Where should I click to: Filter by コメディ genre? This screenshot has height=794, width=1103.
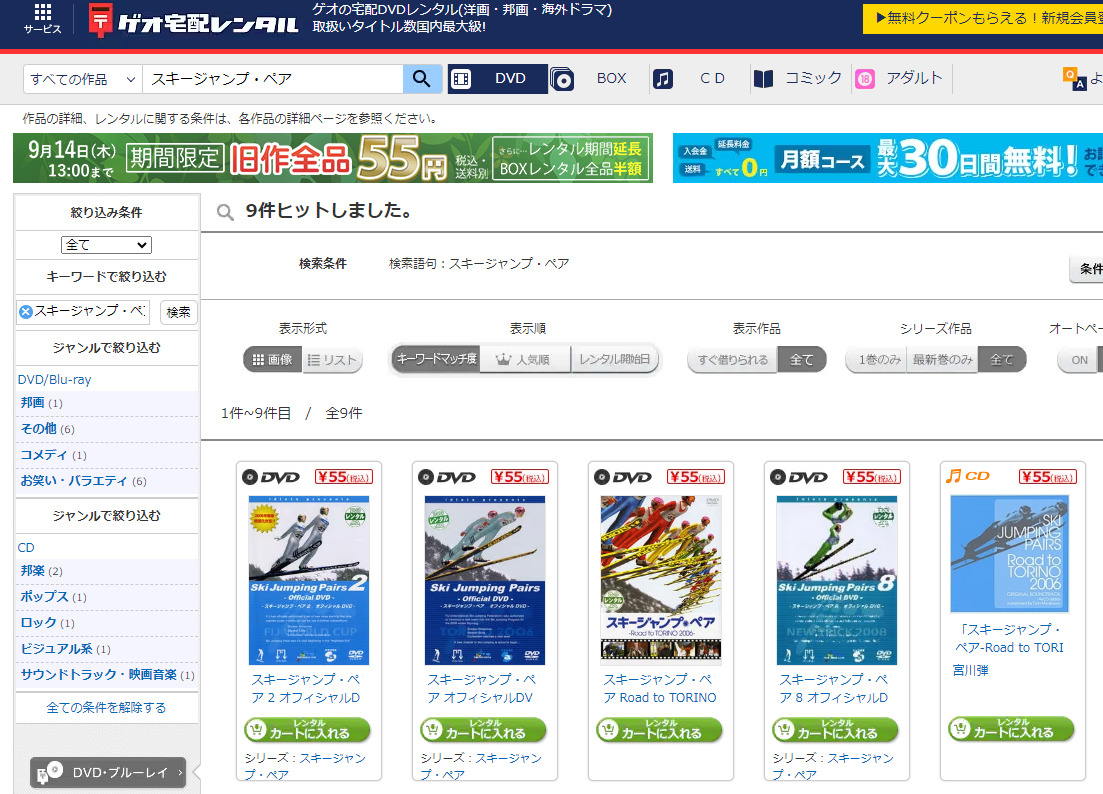[44, 454]
